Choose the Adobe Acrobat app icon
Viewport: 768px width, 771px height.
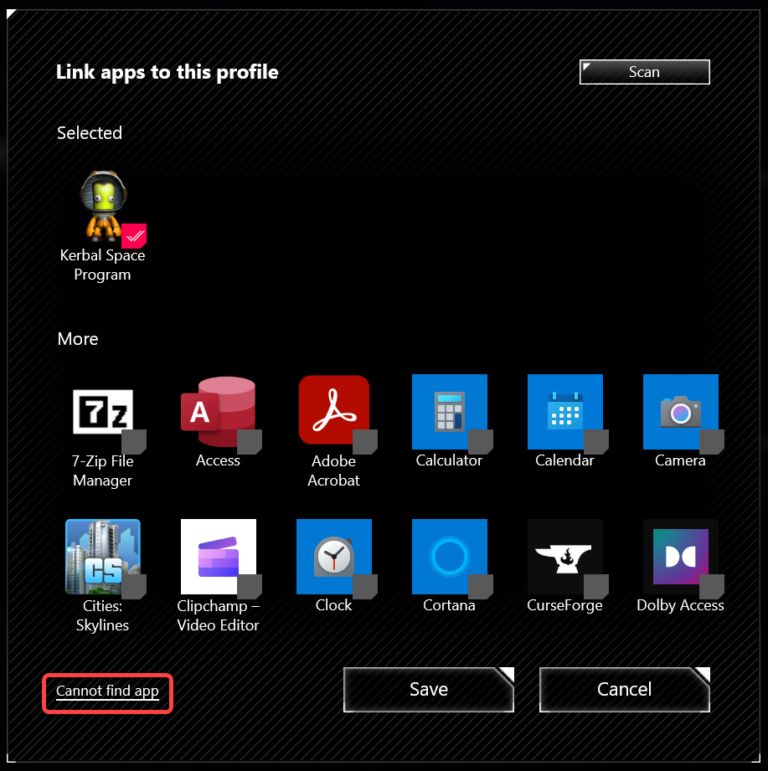coord(333,410)
